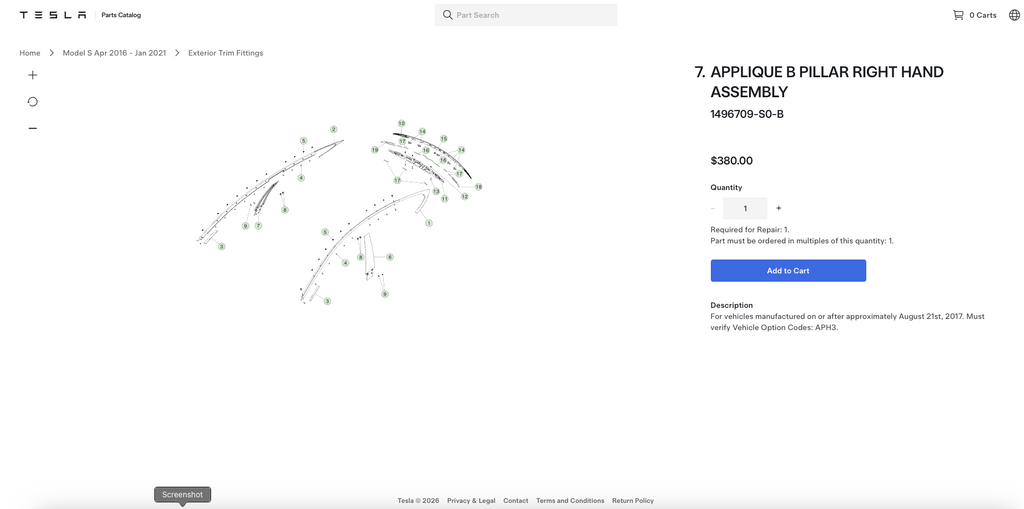The image size is (1024, 509).
Task: Select callout 7 in the diagram
Action: 259,225
